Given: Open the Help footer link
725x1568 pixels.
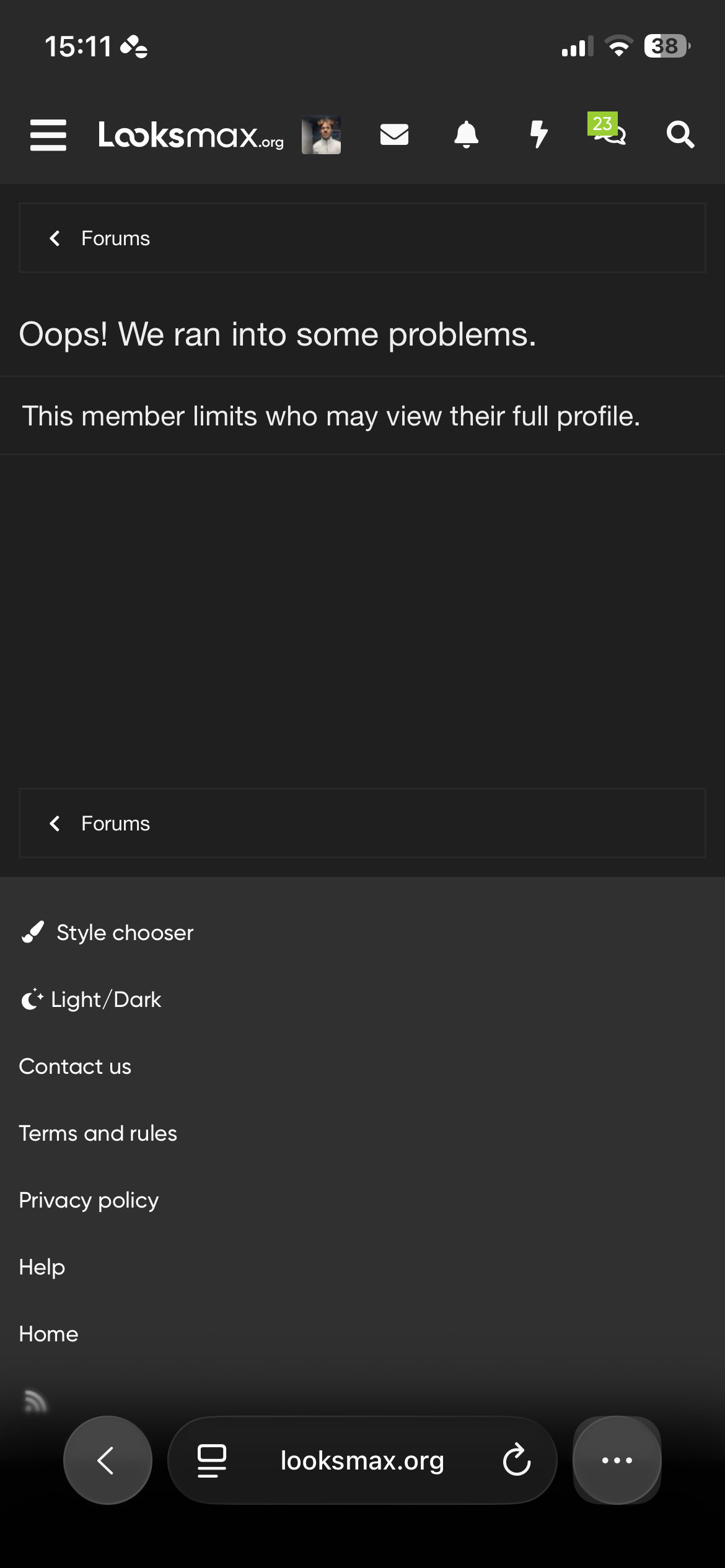Looking at the screenshot, I should [x=42, y=1267].
